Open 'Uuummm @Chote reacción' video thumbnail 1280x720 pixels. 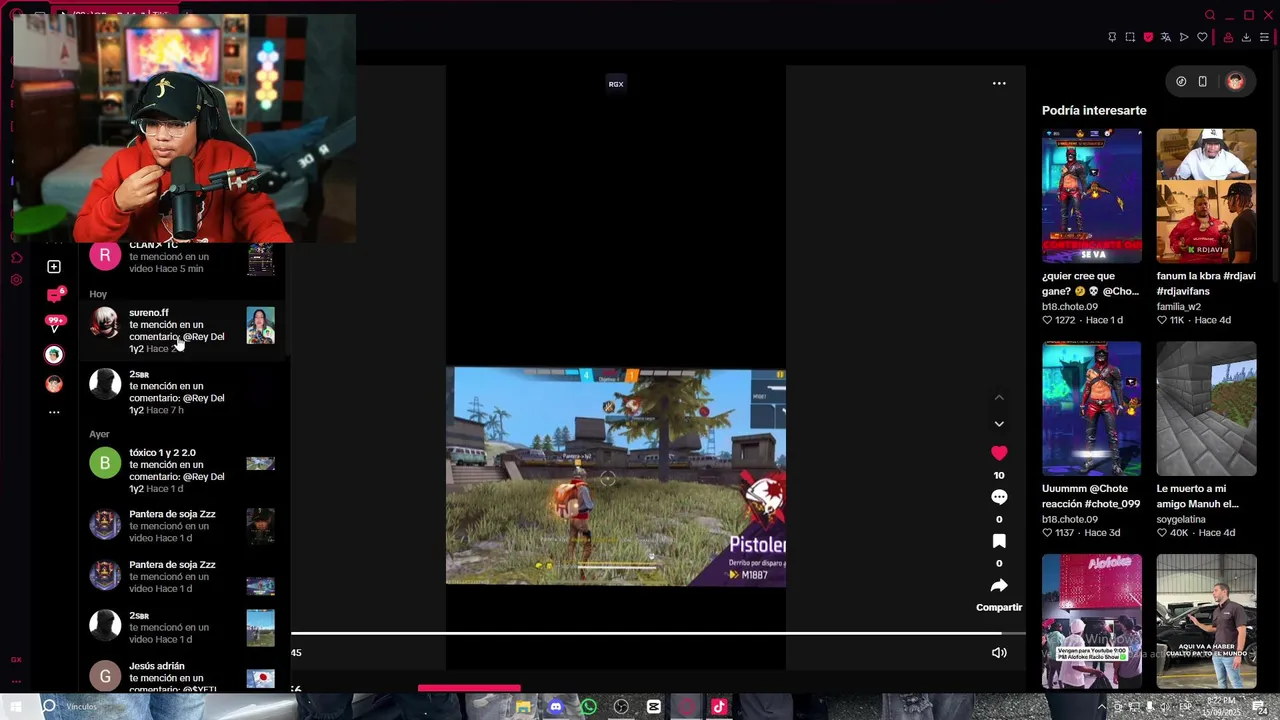tap(1092, 409)
